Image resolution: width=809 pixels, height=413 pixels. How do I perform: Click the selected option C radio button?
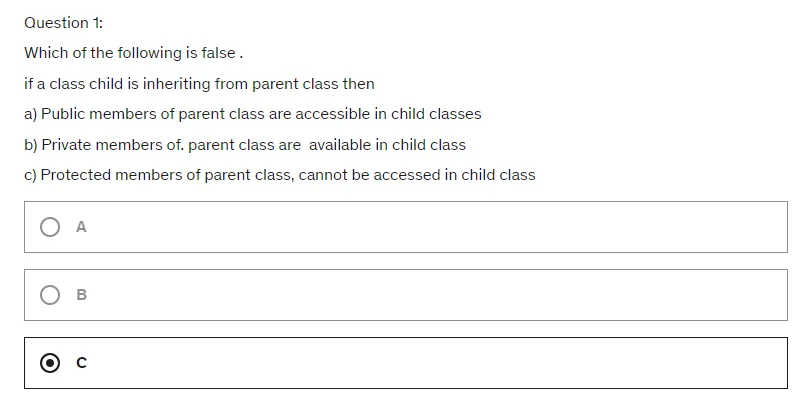(50, 363)
